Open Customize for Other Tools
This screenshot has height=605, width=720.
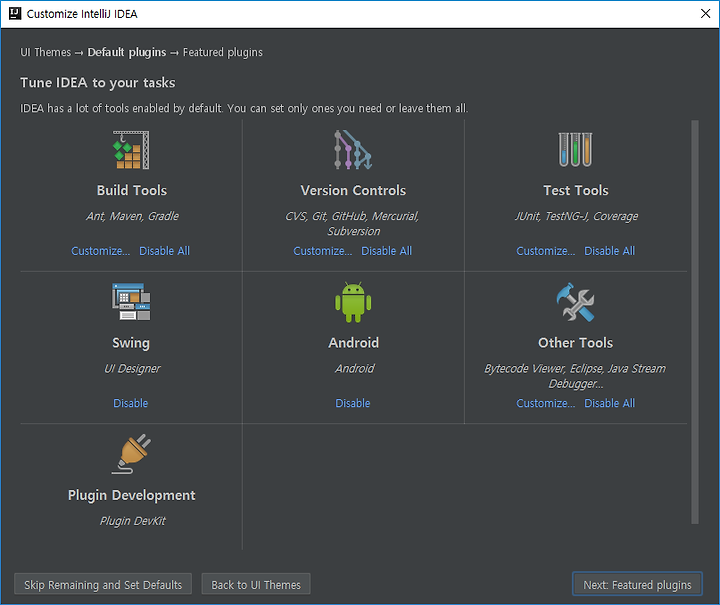[x=546, y=403]
